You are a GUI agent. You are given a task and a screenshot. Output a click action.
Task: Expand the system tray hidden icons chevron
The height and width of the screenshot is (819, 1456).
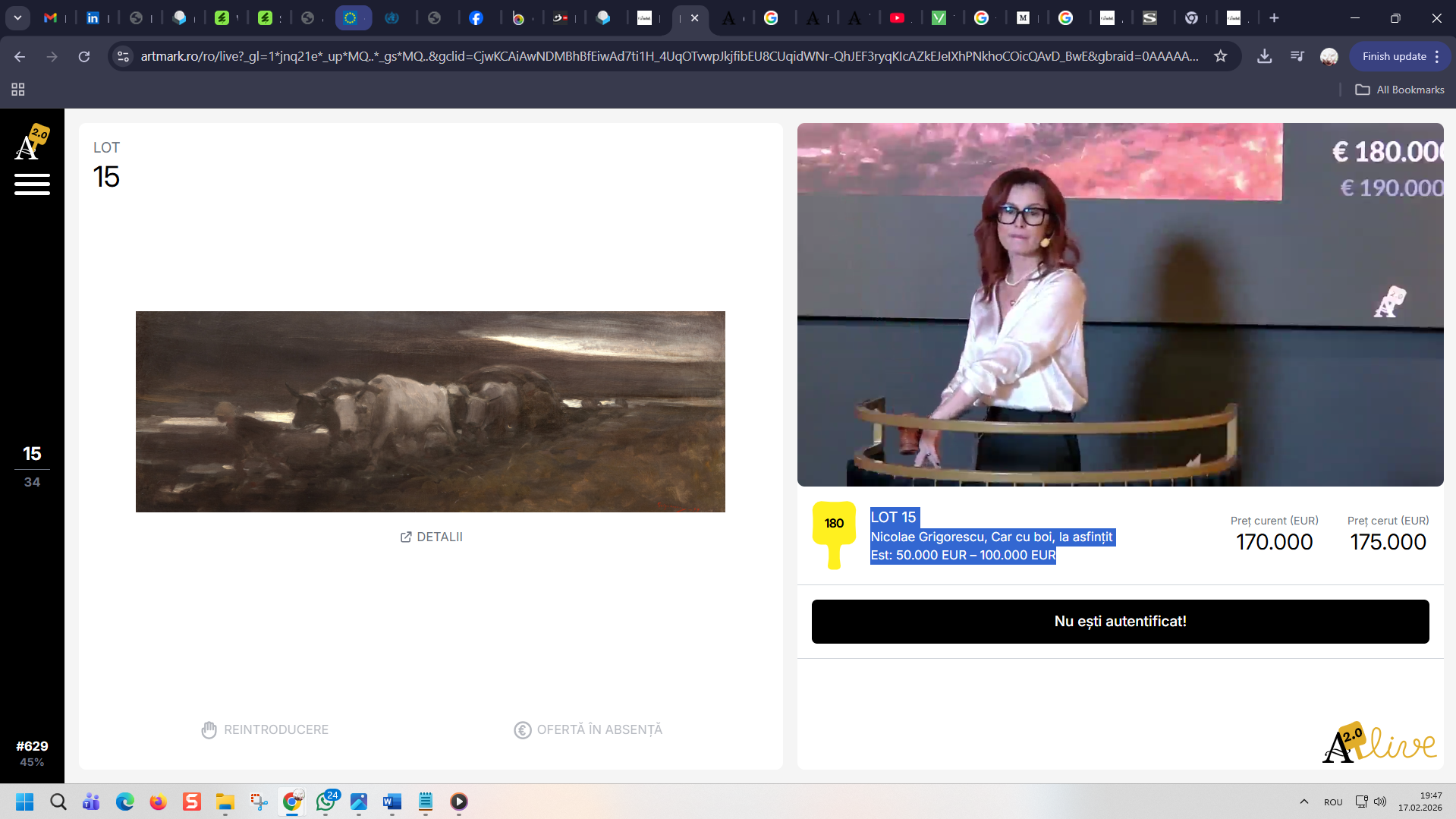(x=1303, y=802)
